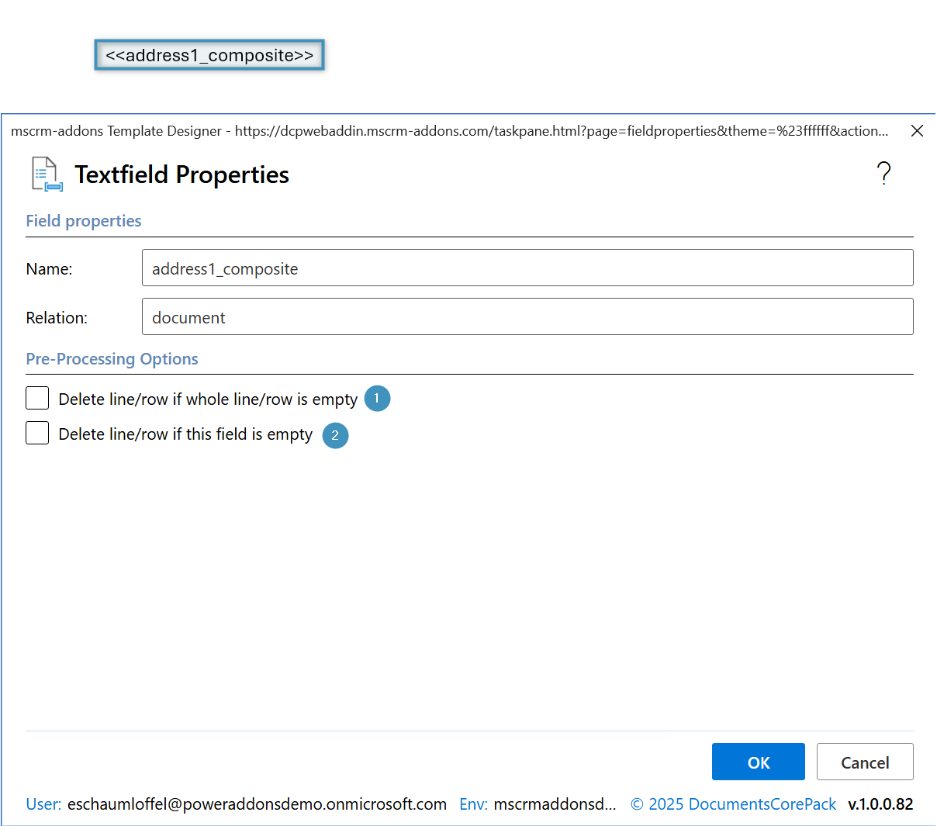This screenshot has height=826, width=936.
Task: Focus the Relation input field
Action: pos(527,317)
